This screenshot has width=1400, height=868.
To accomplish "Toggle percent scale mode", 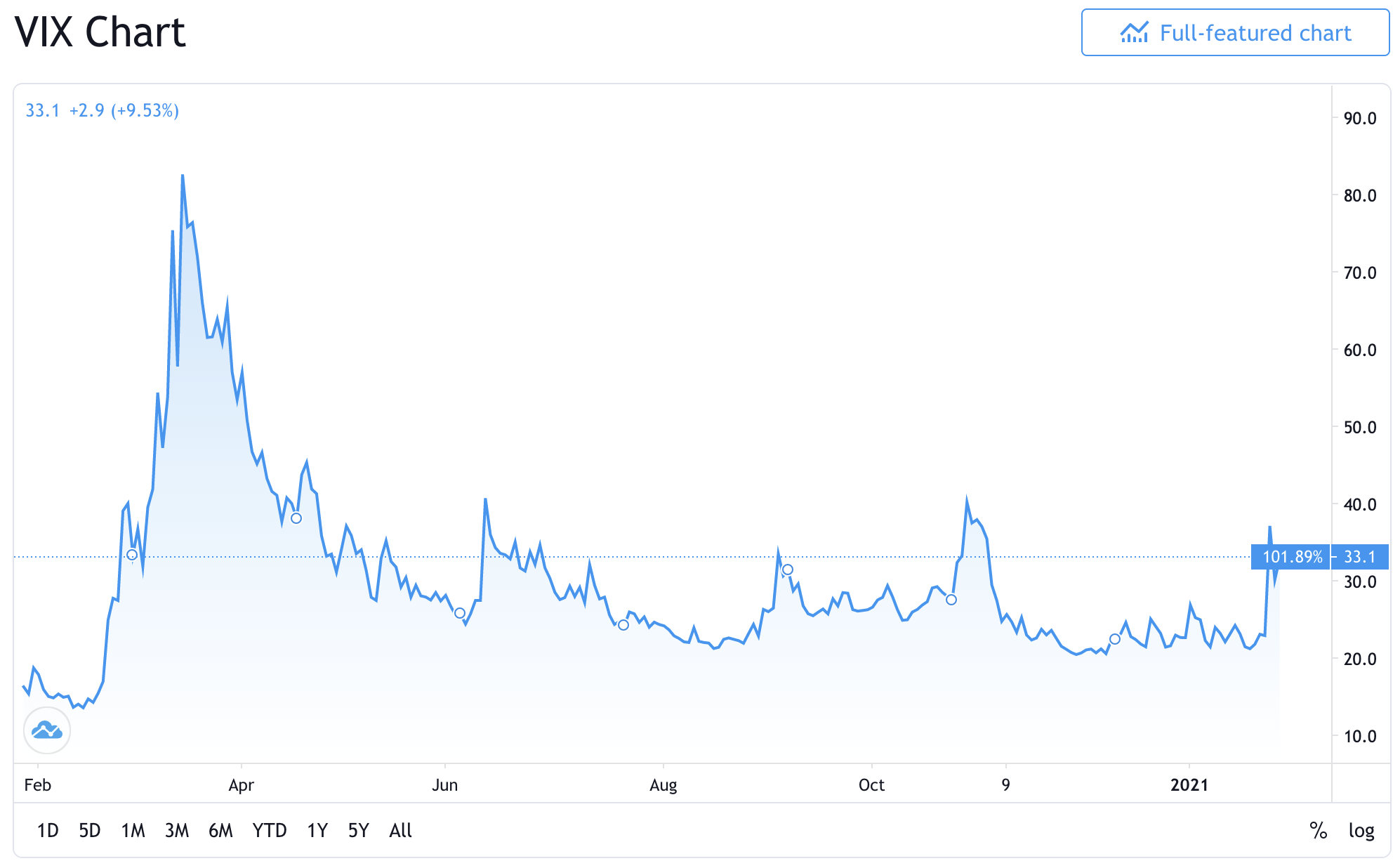I will (1318, 831).
